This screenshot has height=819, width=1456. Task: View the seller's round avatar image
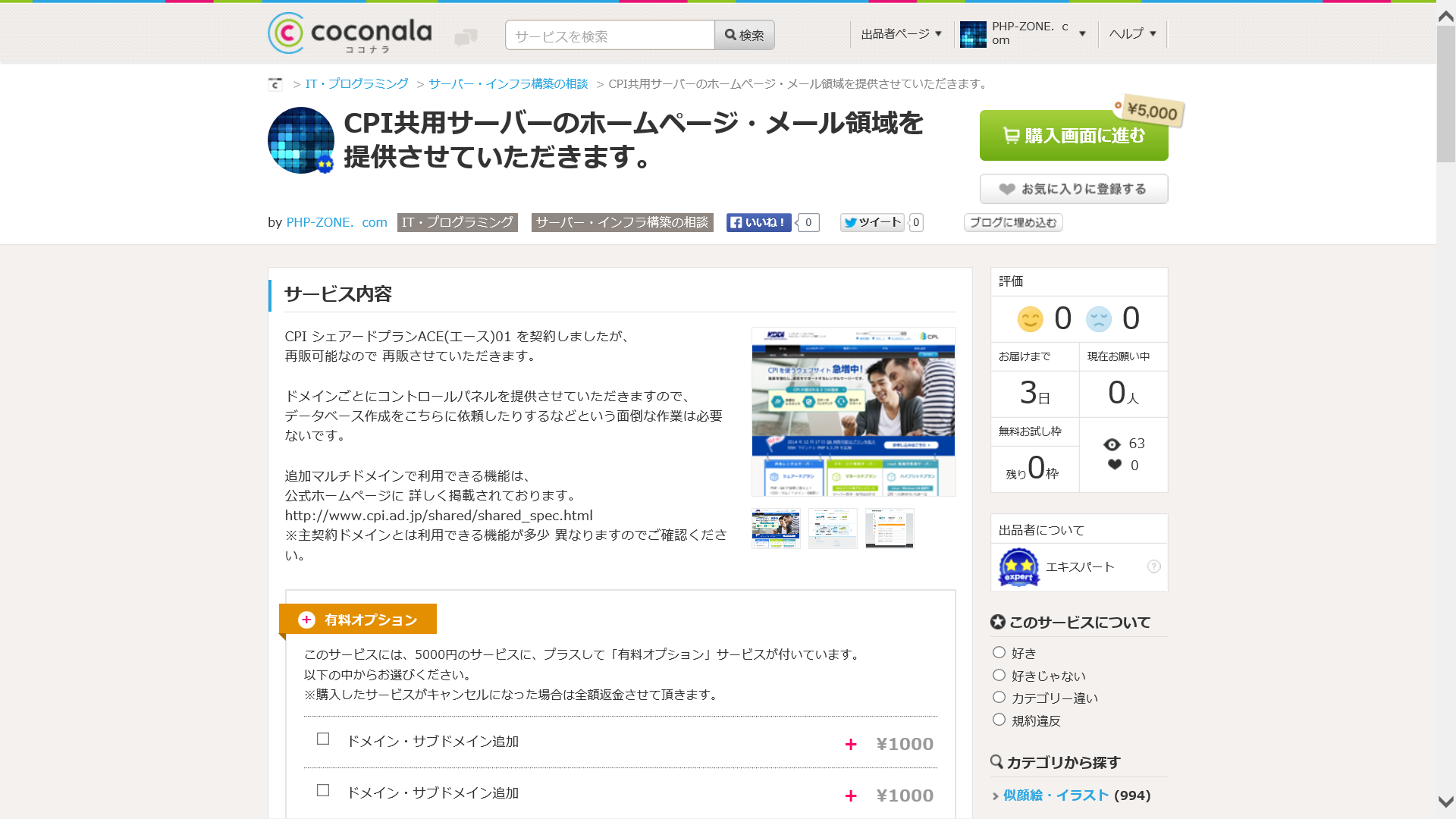[x=301, y=140]
